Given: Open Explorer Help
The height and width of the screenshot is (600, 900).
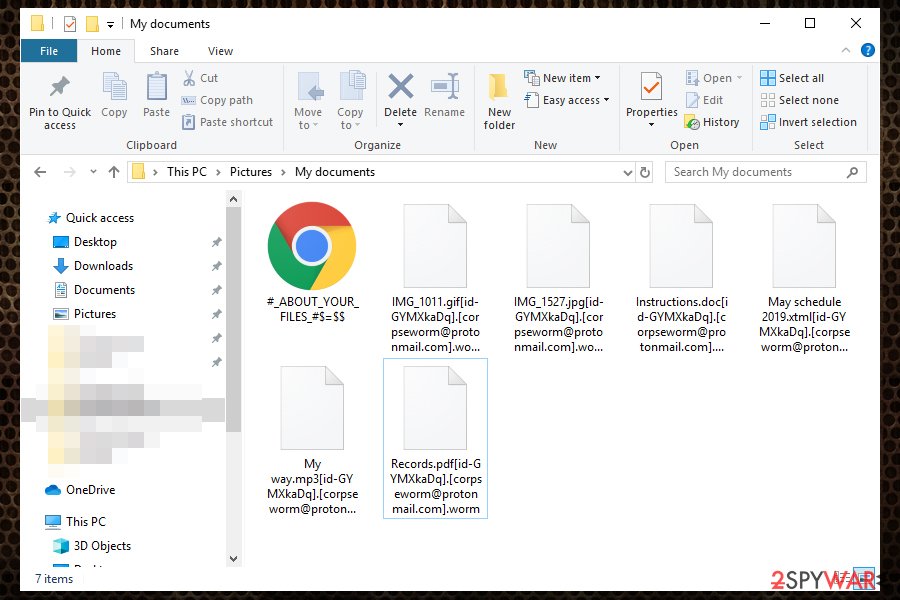Looking at the screenshot, I should point(868,51).
